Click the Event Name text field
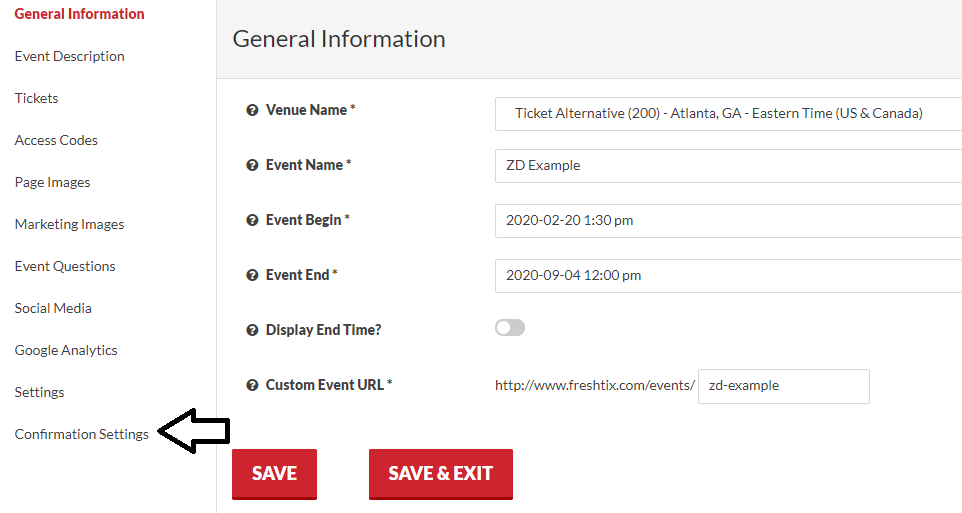 tap(728, 166)
